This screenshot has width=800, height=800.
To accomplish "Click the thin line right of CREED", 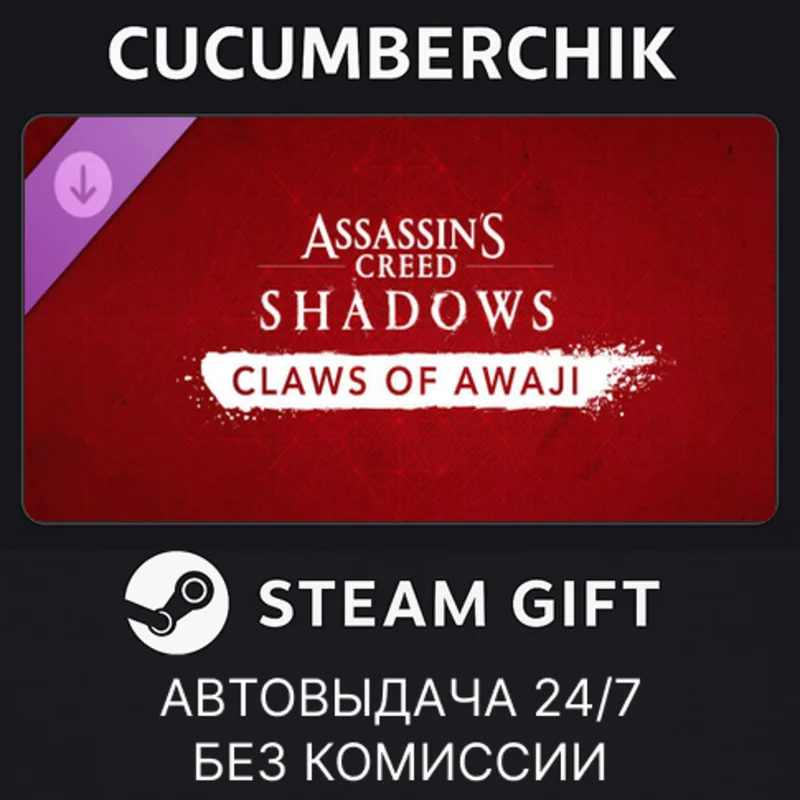I will (510, 266).
